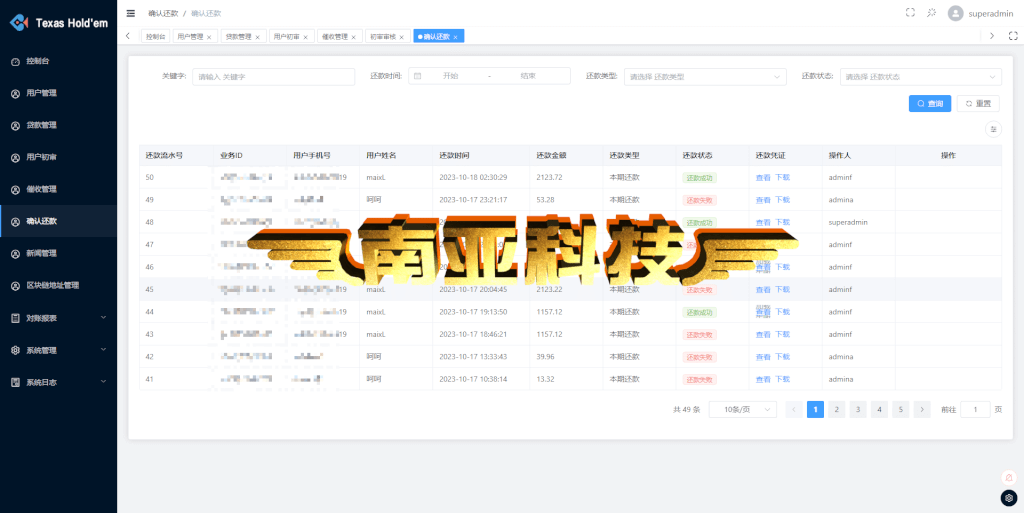
Task: Expand the 系统管理 sidebar menu
Action: tap(58, 350)
